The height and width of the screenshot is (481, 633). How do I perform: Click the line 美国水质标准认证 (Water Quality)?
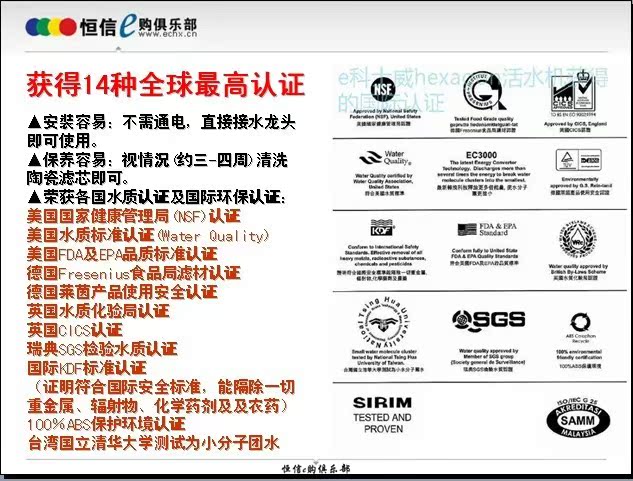tap(148, 235)
